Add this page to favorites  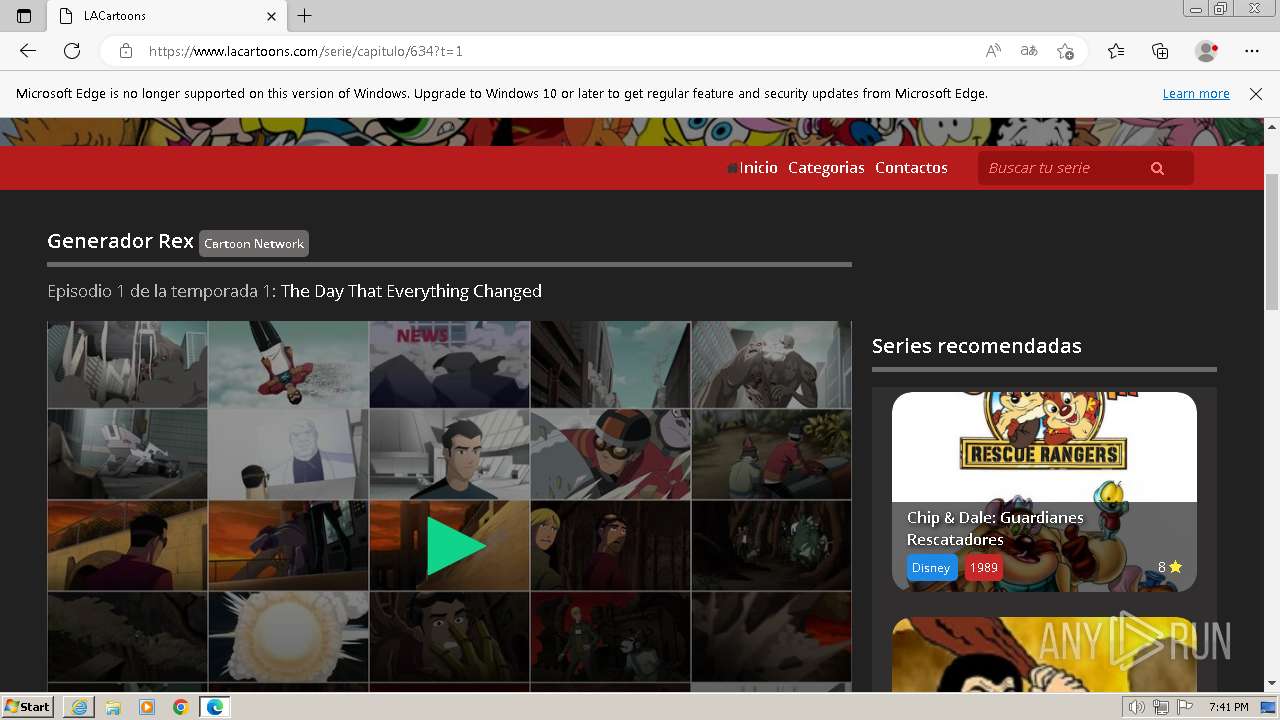(x=1065, y=51)
